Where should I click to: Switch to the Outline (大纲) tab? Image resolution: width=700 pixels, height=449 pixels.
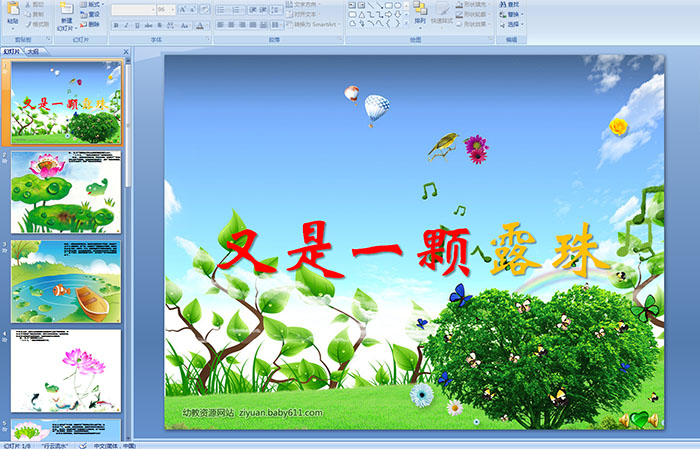click(33, 50)
